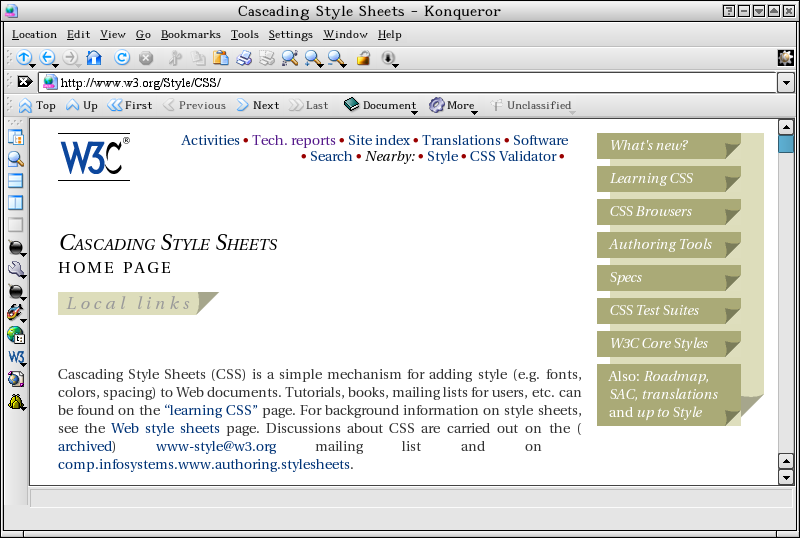Click the wrench icon in left sidebar

pyautogui.click(x=16, y=269)
